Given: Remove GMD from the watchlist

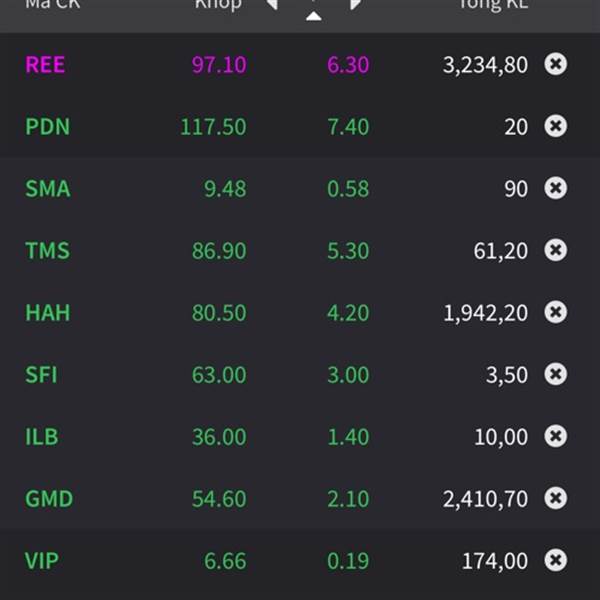Looking at the screenshot, I should pyautogui.click(x=555, y=498).
